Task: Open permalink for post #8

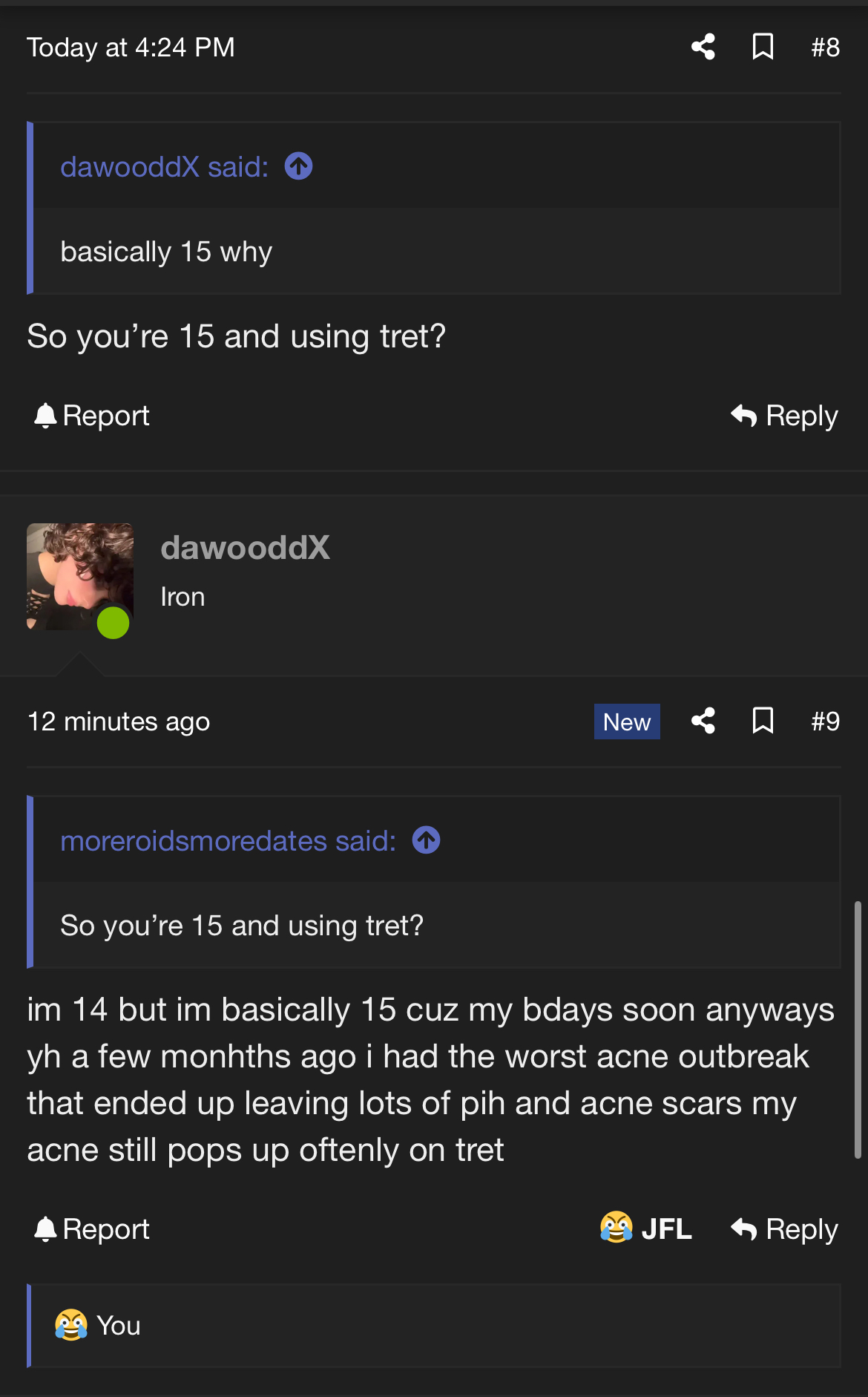Action: pyautogui.click(x=825, y=48)
